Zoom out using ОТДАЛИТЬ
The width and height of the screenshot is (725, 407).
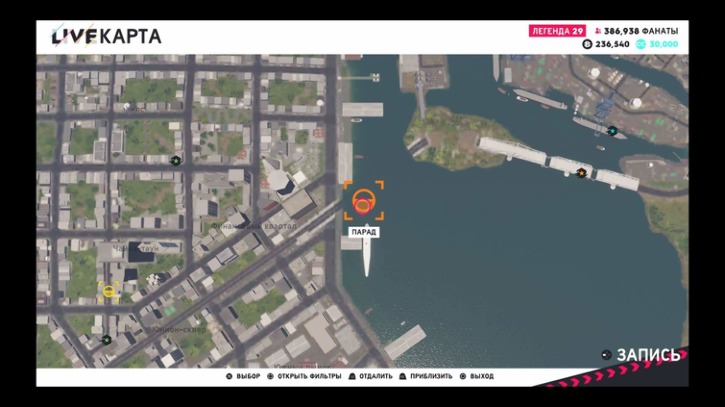(370, 376)
